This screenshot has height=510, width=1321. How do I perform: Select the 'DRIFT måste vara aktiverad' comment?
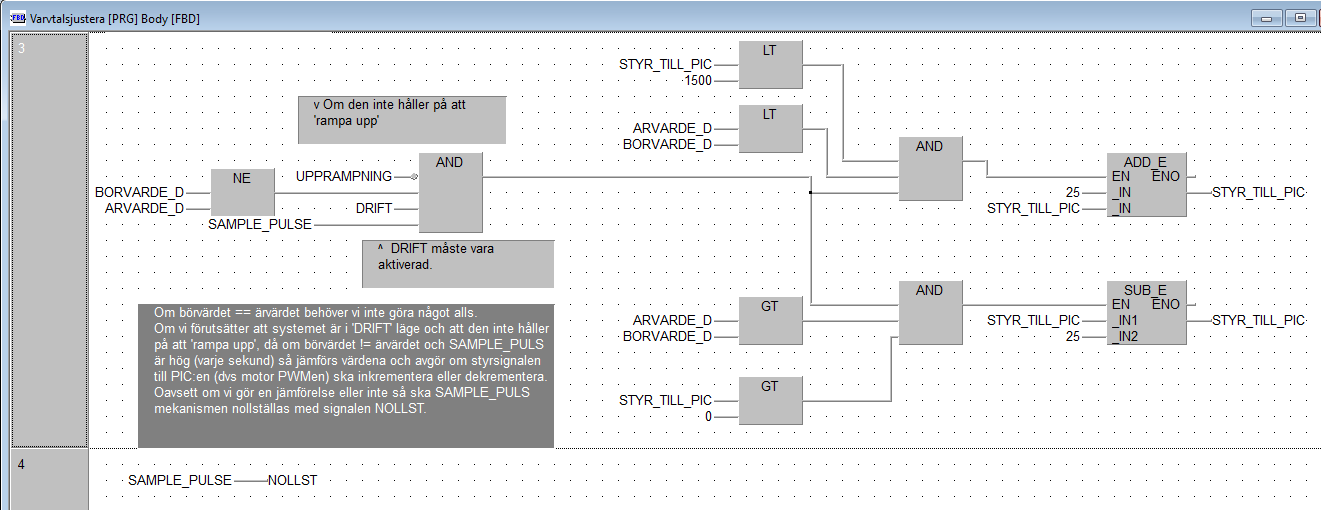[x=457, y=264]
